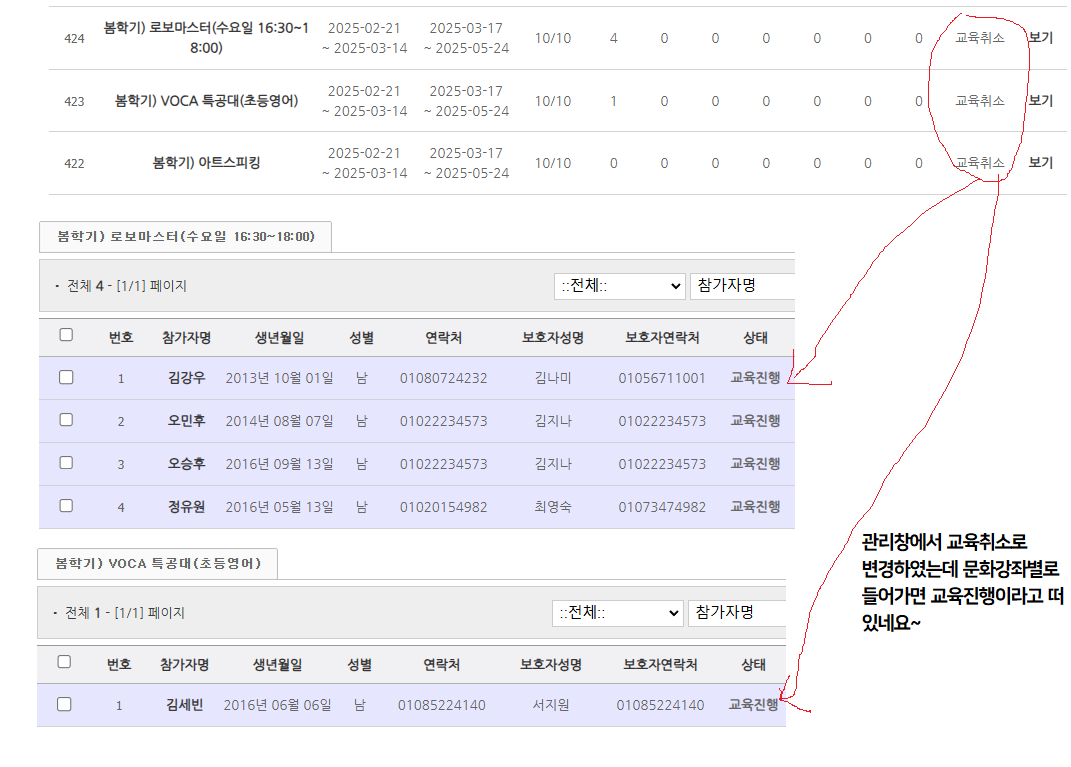The image size is (1071, 767).
Task: Check the box for participant 김세빈
Action: tap(64, 704)
